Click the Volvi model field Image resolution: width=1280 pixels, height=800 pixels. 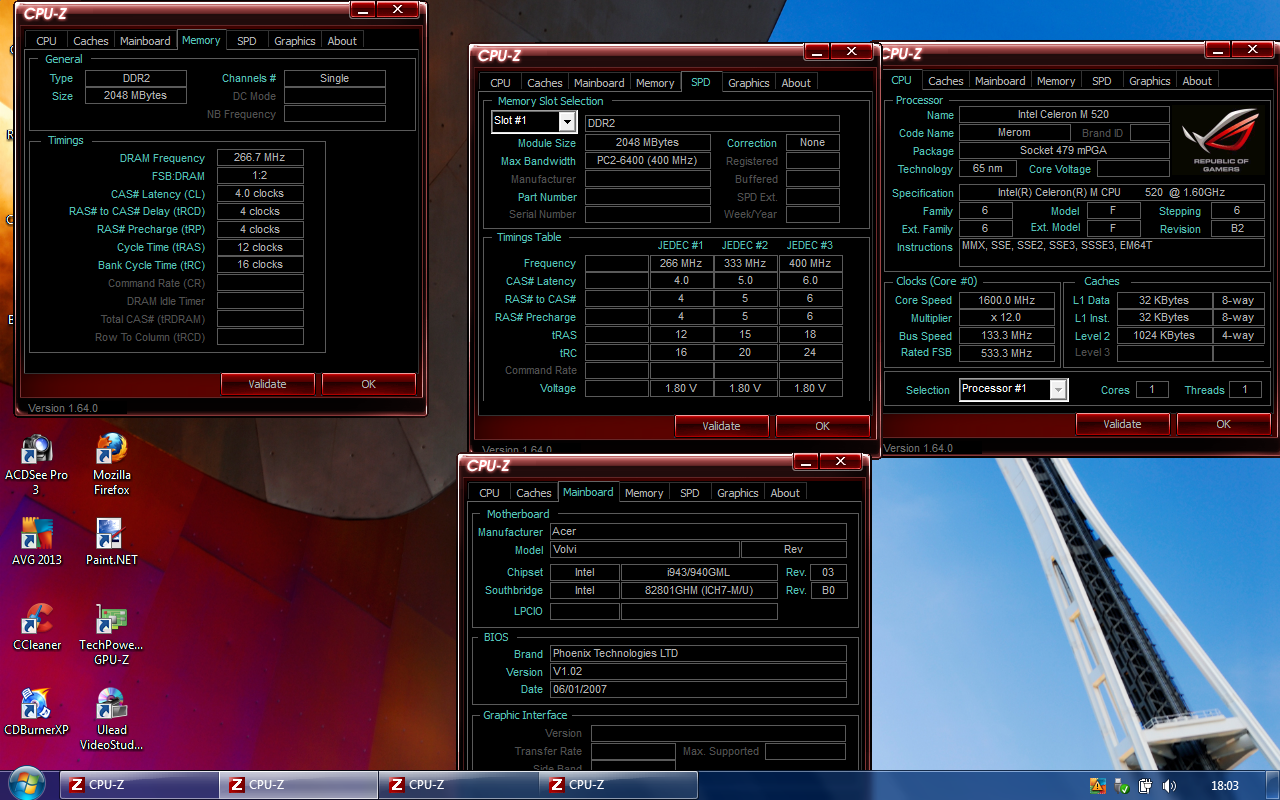(x=645, y=550)
